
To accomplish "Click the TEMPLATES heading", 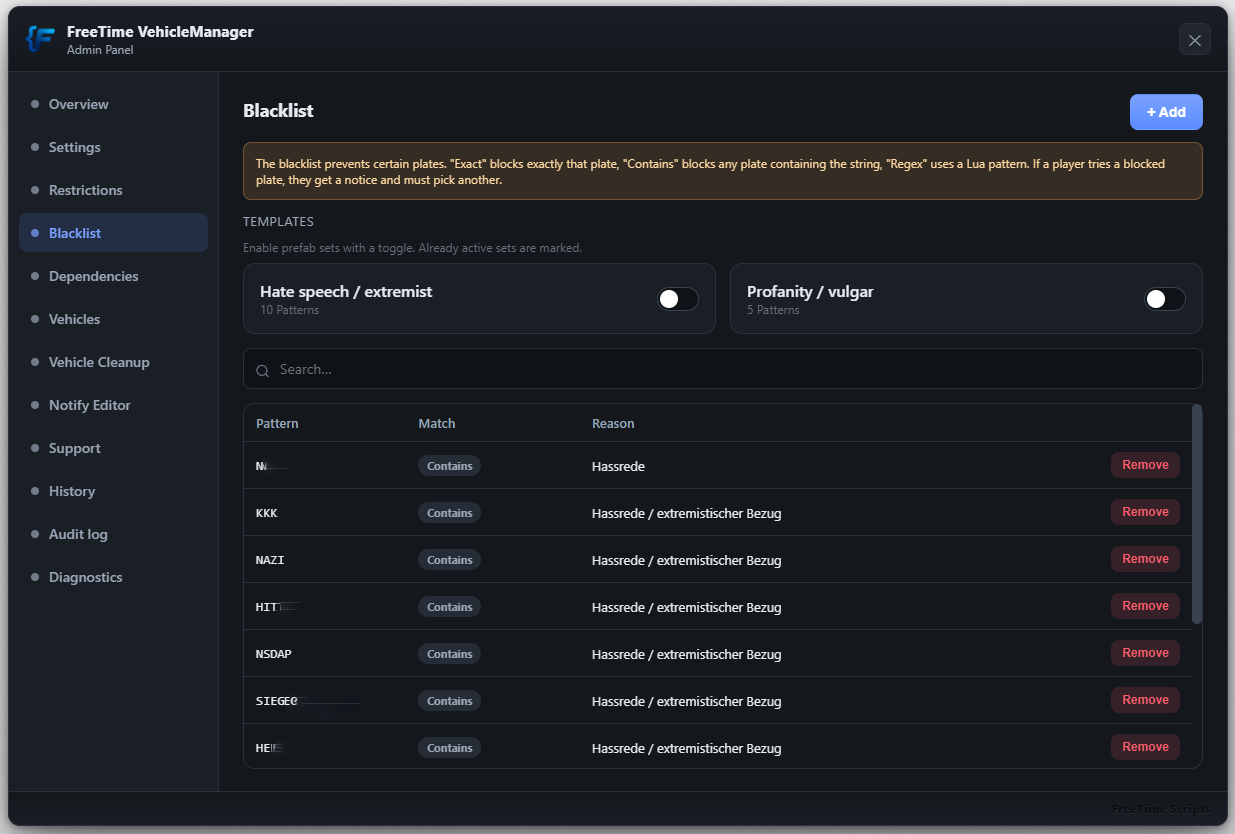I will tap(278, 221).
